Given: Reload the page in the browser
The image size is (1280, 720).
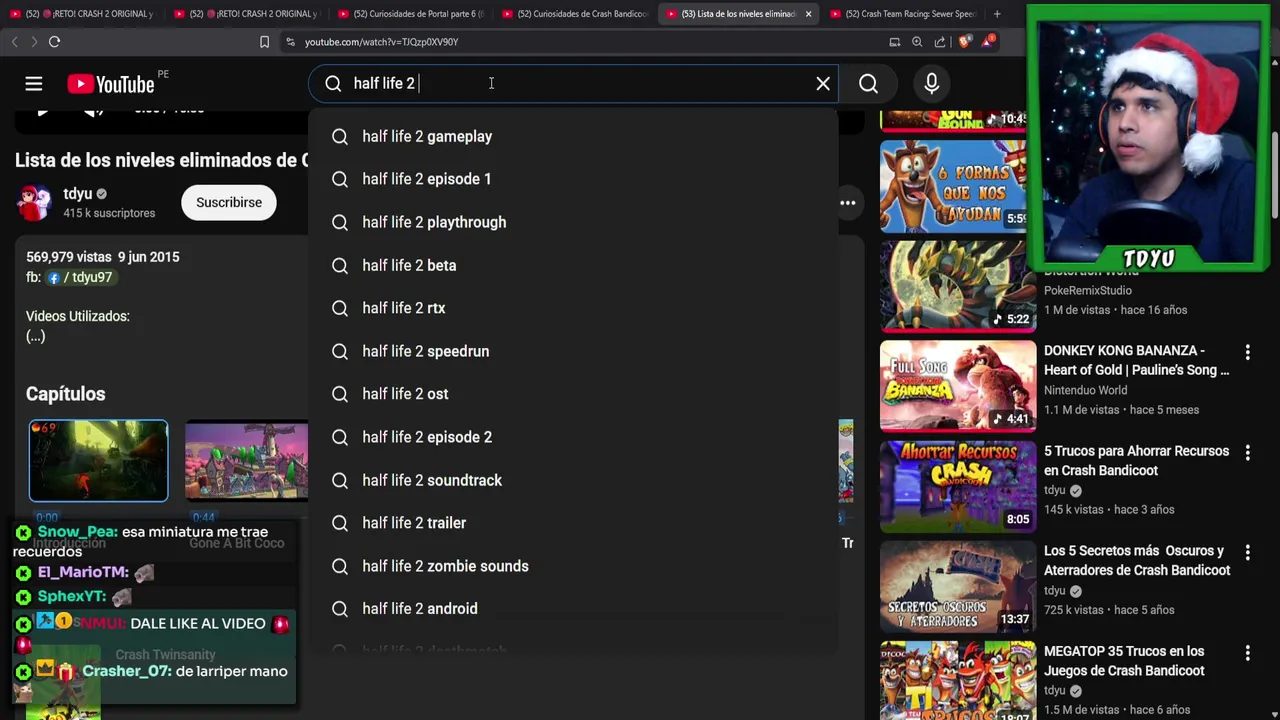Looking at the screenshot, I should (55, 42).
